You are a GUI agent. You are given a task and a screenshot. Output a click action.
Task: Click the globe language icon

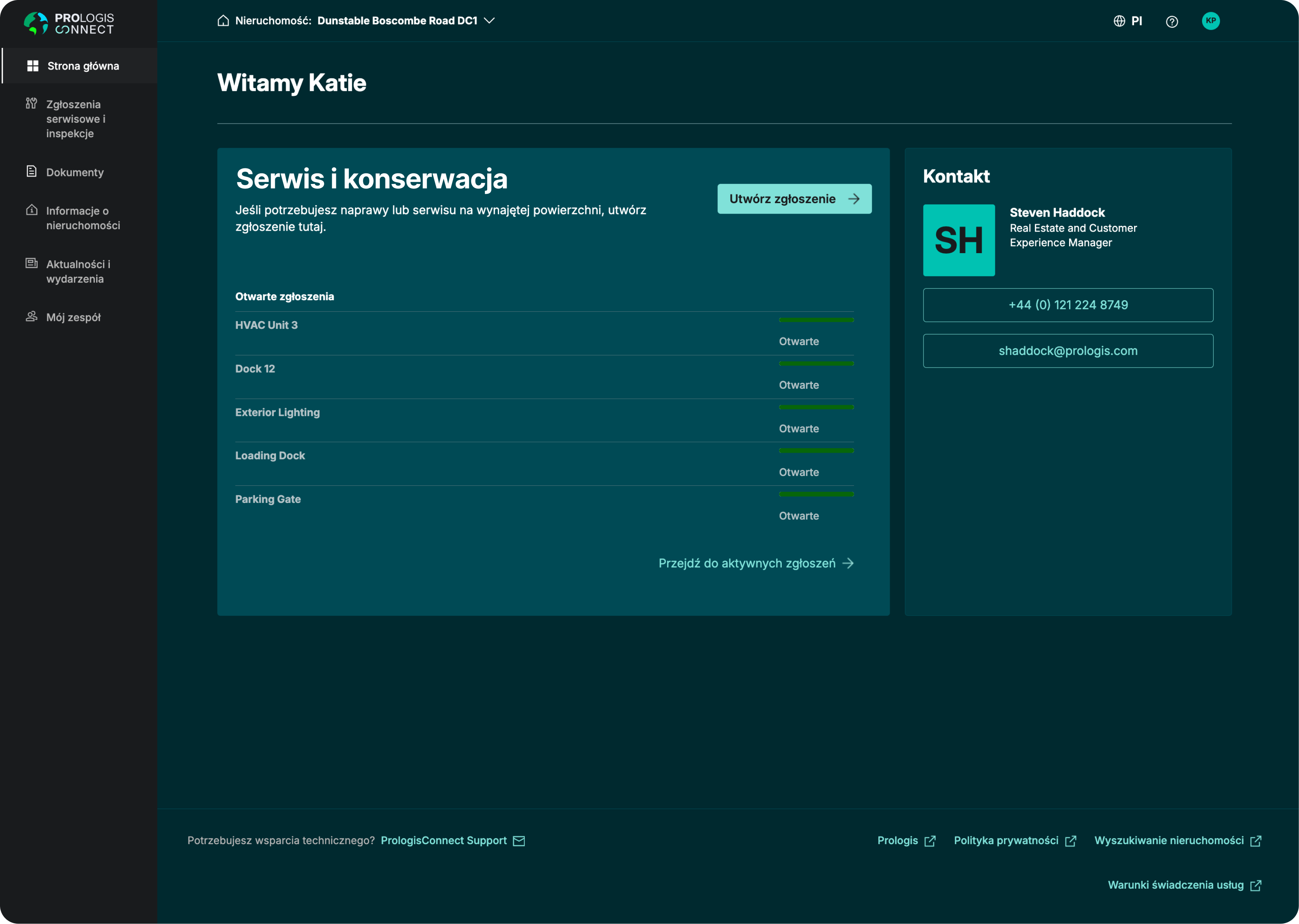(x=1119, y=21)
